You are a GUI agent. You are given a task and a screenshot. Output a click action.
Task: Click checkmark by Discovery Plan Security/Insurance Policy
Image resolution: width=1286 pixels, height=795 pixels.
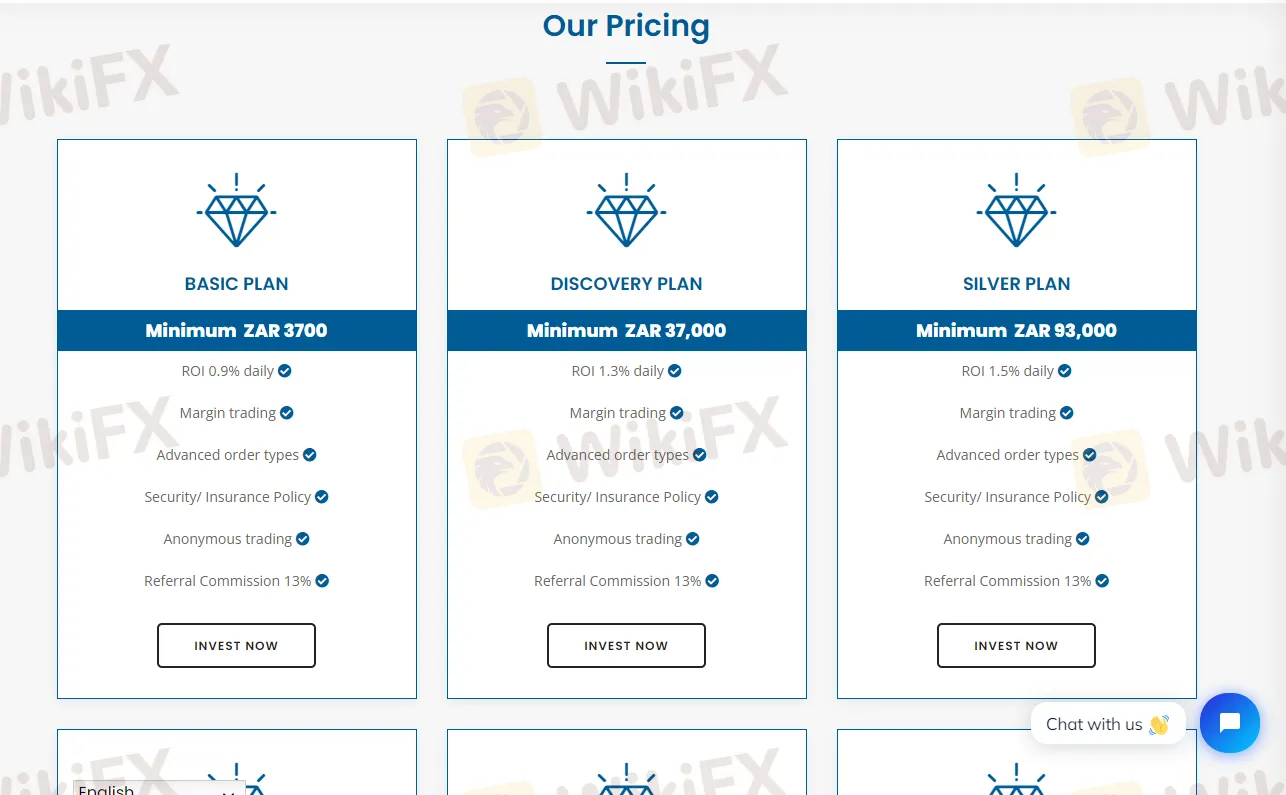[x=712, y=497]
